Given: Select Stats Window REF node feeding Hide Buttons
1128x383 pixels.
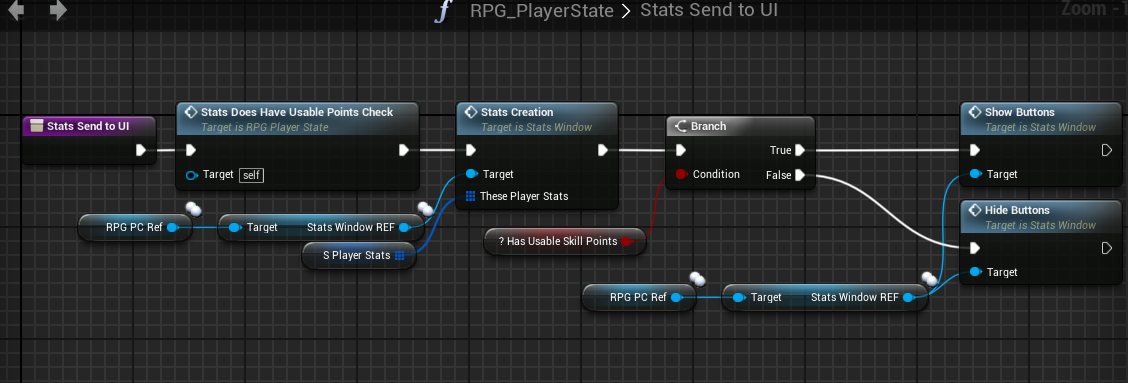Looking at the screenshot, I should coord(825,297).
